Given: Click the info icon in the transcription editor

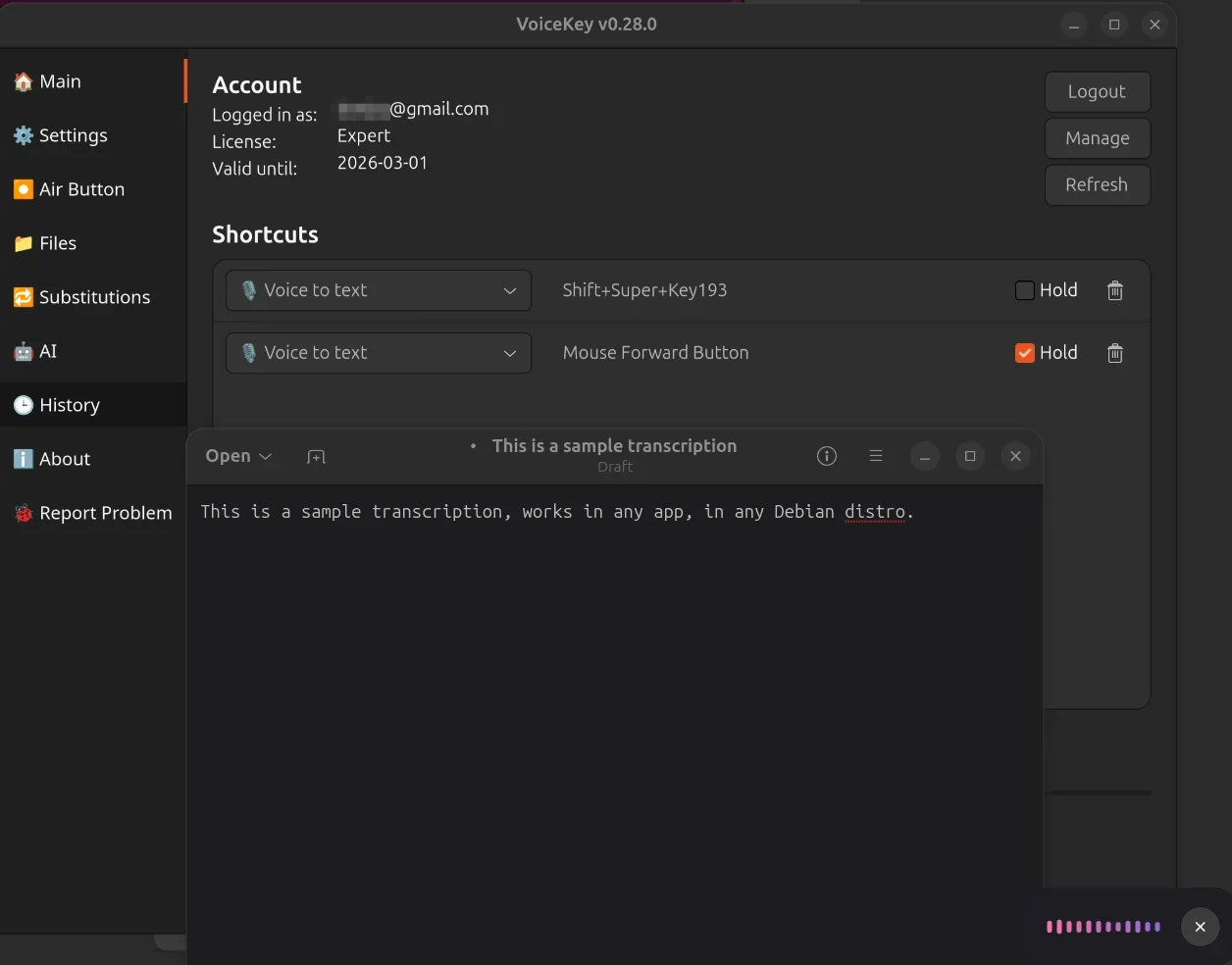Looking at the screenshot, I should 826,455.
